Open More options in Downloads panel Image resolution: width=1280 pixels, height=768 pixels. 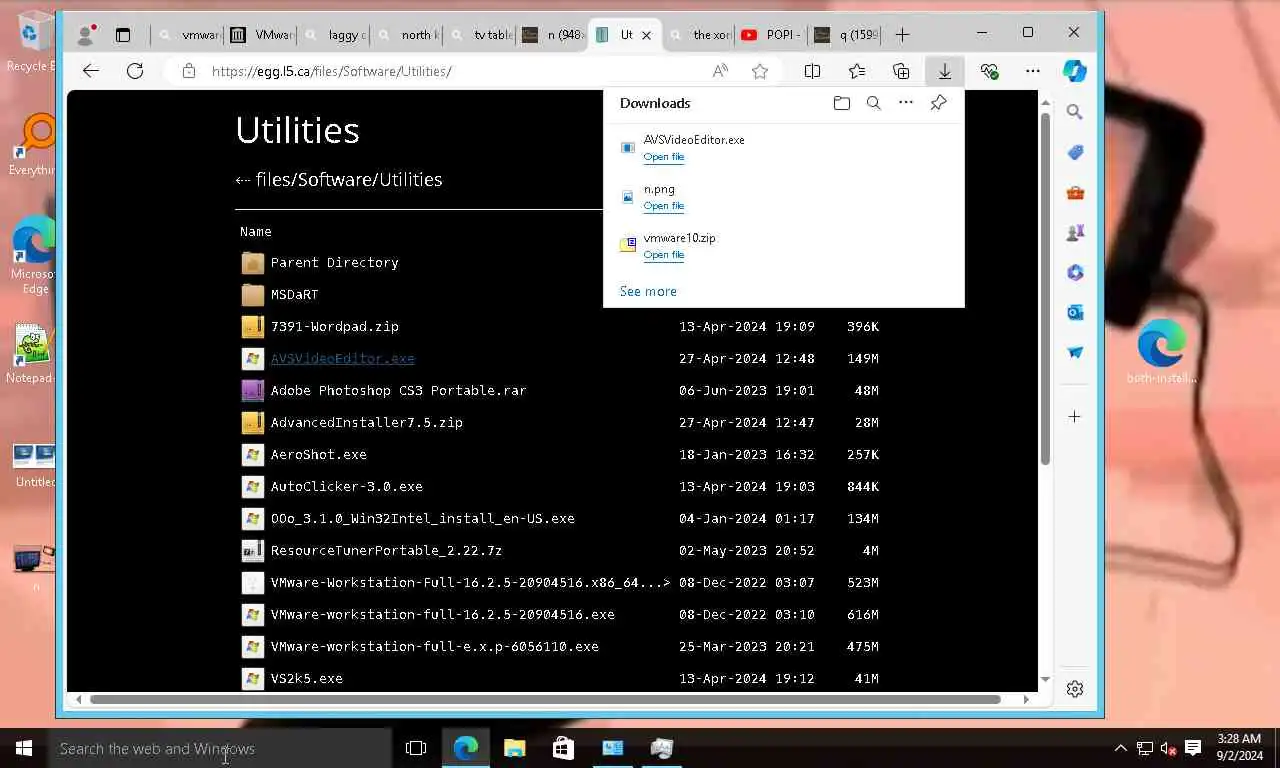[906, 103]
